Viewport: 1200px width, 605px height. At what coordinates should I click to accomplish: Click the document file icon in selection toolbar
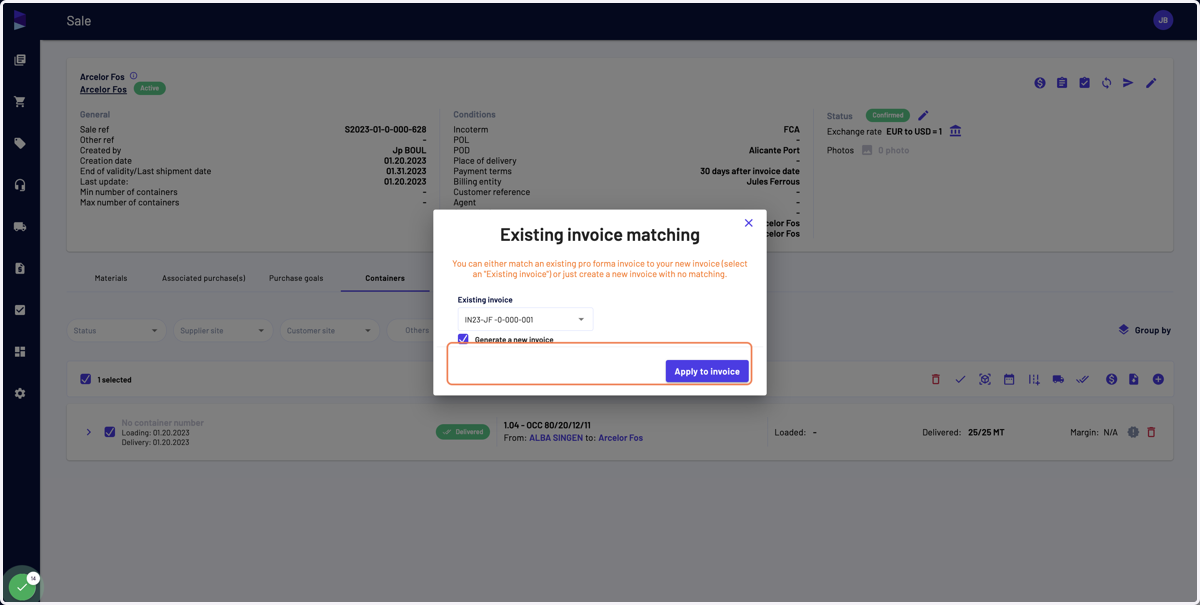(1134, 379)
